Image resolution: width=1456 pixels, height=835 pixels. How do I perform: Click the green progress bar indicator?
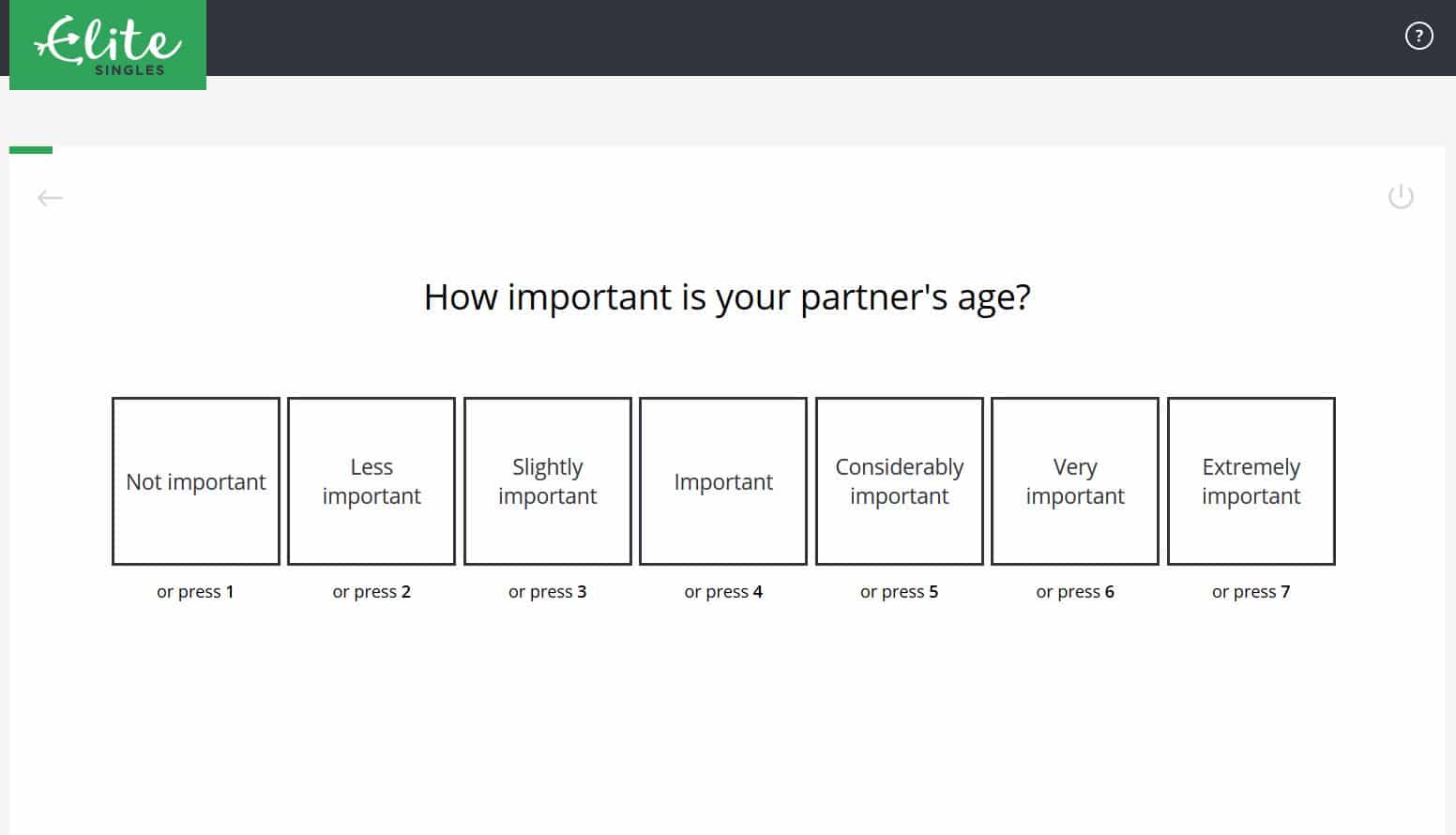click(31, 150)
